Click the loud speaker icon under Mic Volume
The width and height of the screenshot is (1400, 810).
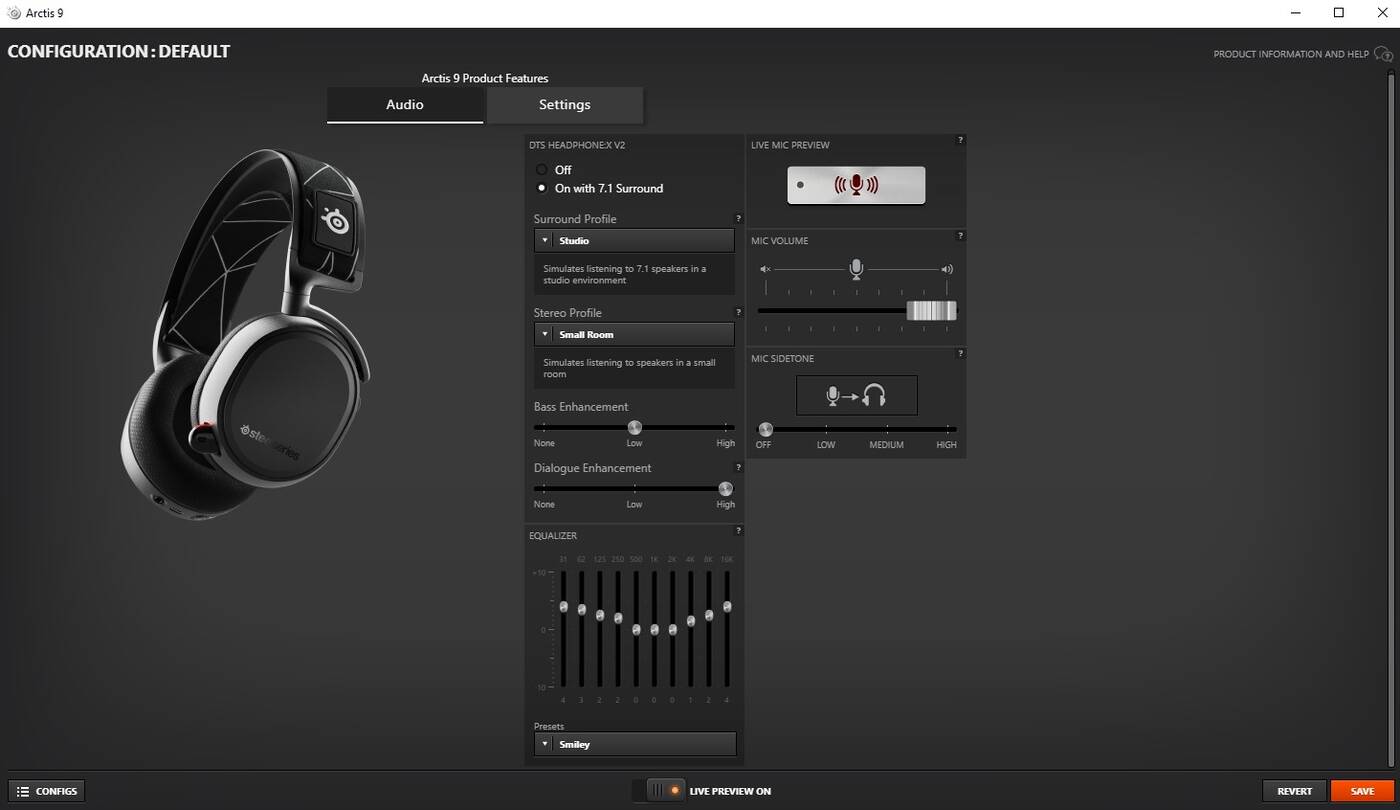(947, 269)
